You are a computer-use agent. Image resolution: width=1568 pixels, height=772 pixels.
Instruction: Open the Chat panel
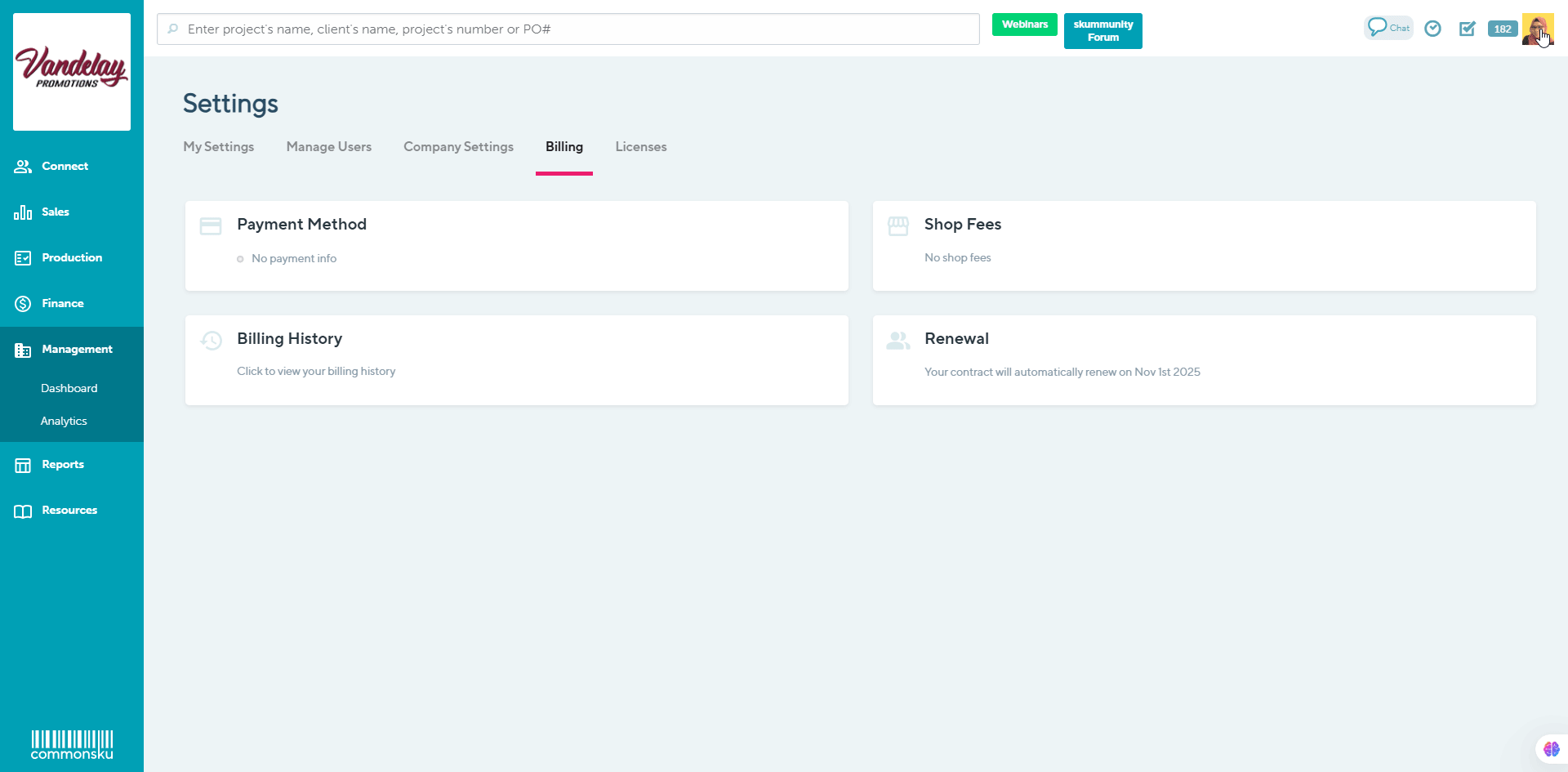coord(1388,27)
